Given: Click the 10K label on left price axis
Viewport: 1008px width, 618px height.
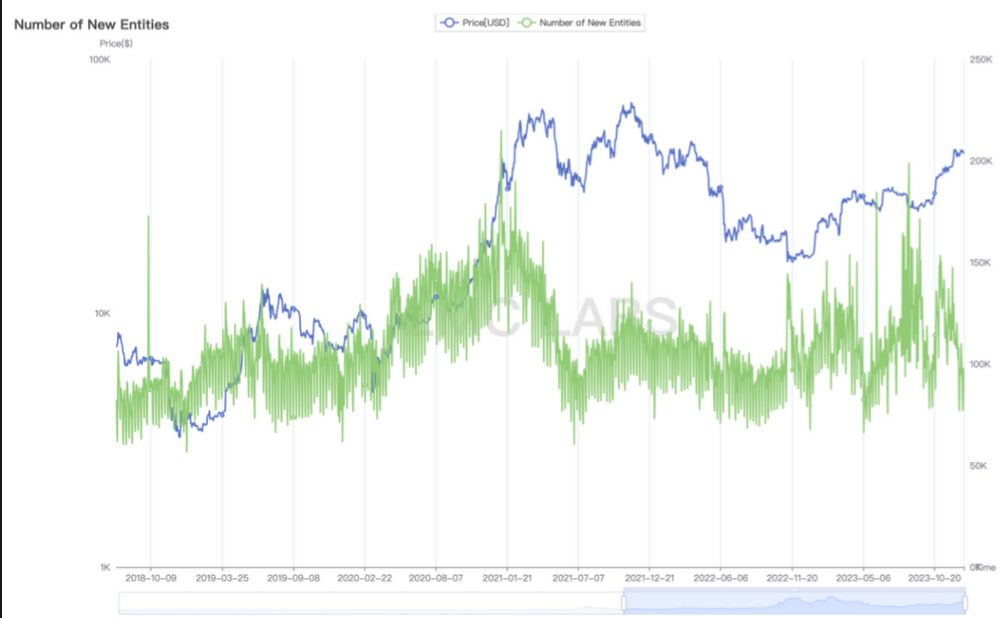Looking at the screenshot, I should [x=102, y=314].
